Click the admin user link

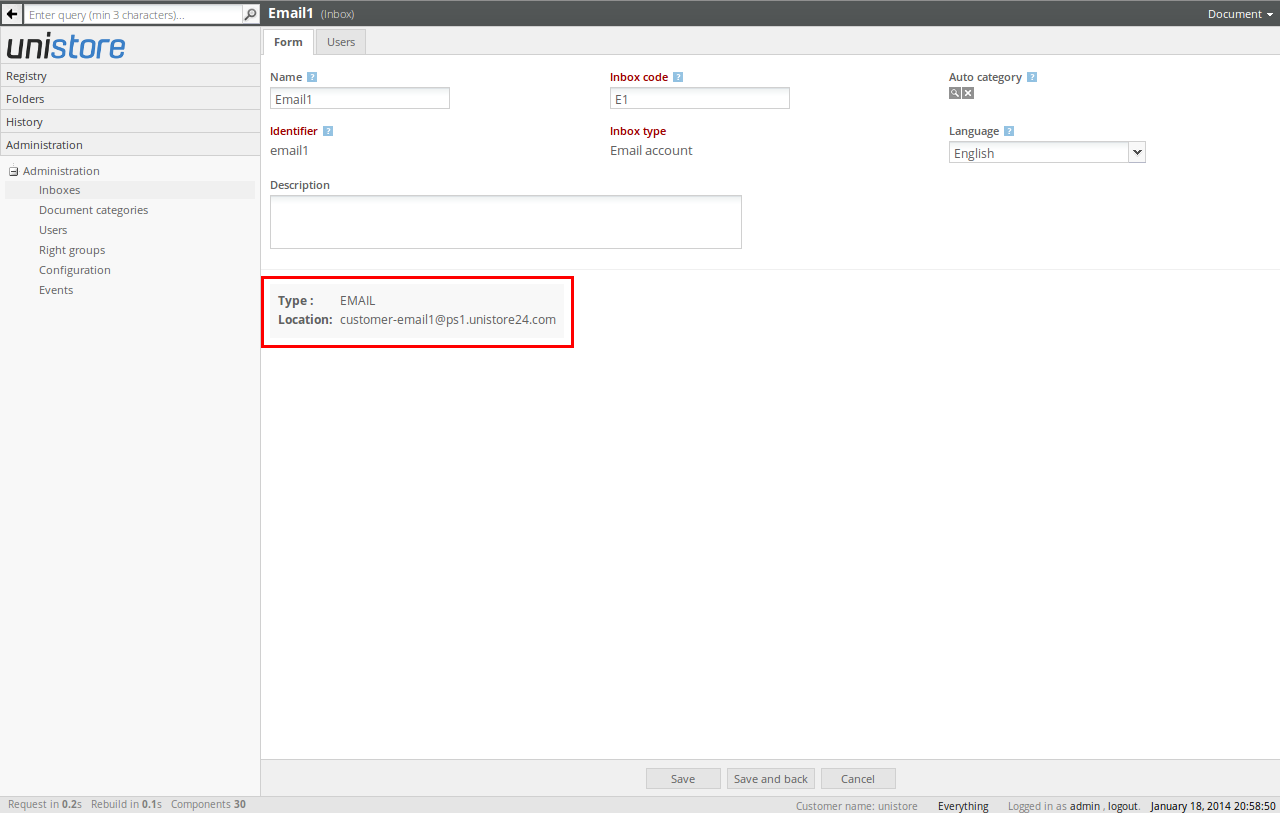point(1085,806)
